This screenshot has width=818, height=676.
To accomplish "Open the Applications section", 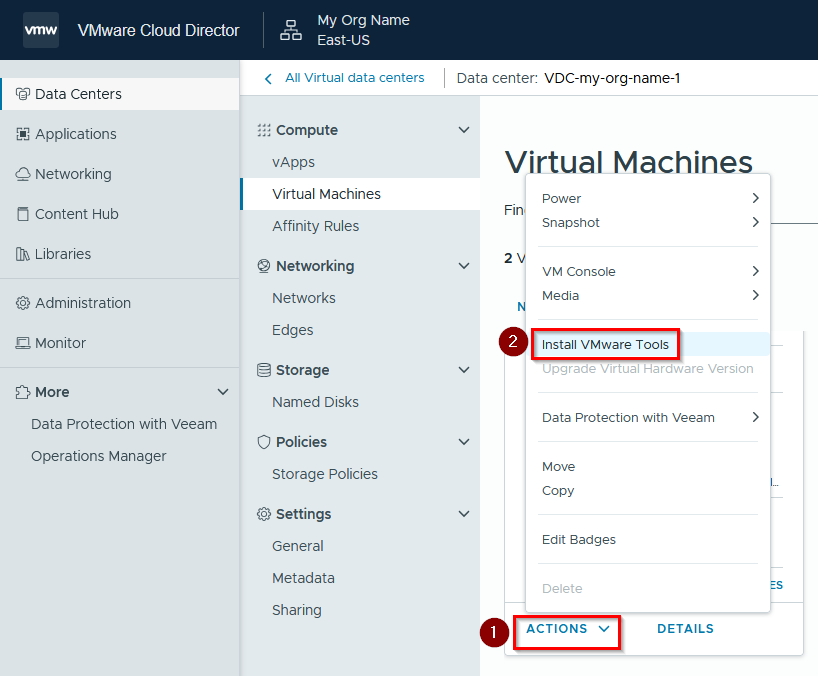I will 119,134.
